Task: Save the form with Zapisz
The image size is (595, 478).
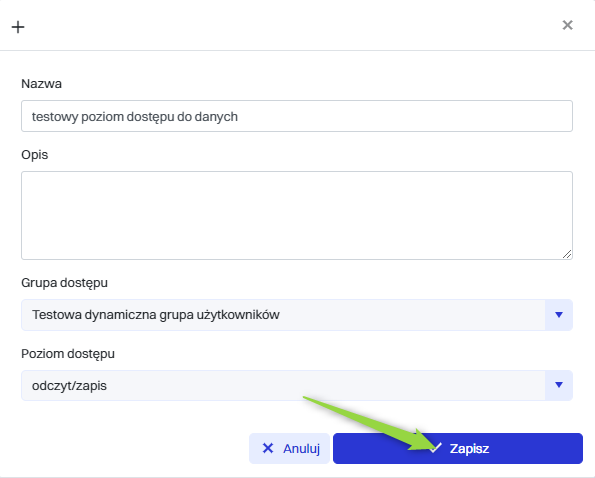Action: point(458,448)
